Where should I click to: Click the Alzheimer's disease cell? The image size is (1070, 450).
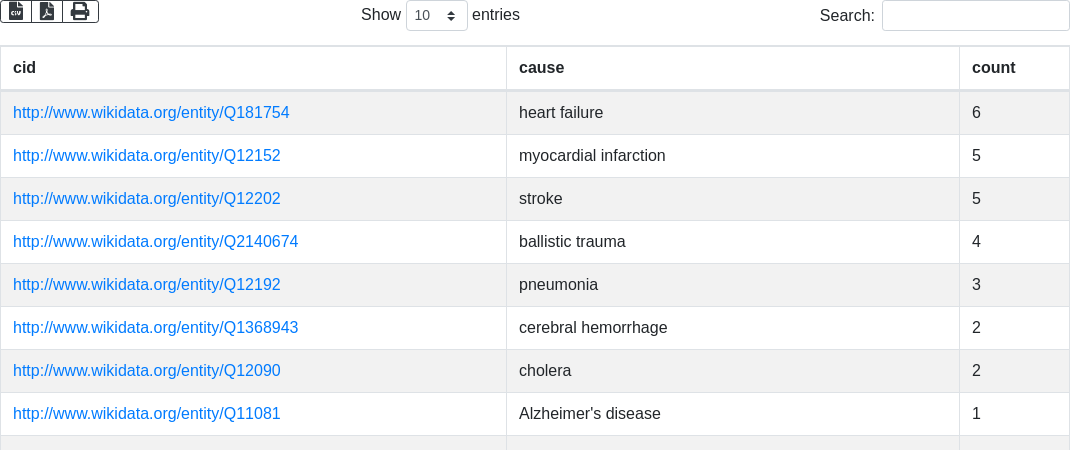(589, 414)
